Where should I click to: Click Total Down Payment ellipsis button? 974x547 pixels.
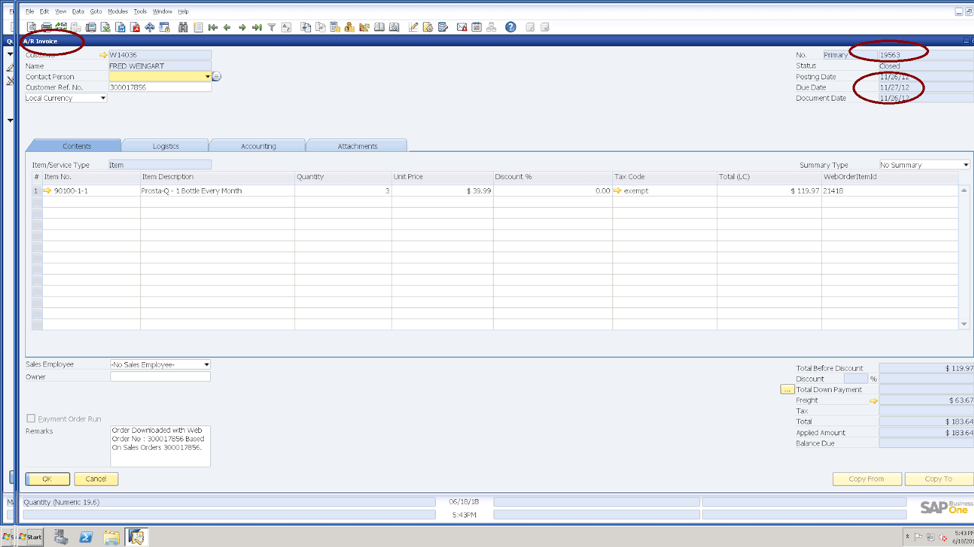[x=787, y=390]
